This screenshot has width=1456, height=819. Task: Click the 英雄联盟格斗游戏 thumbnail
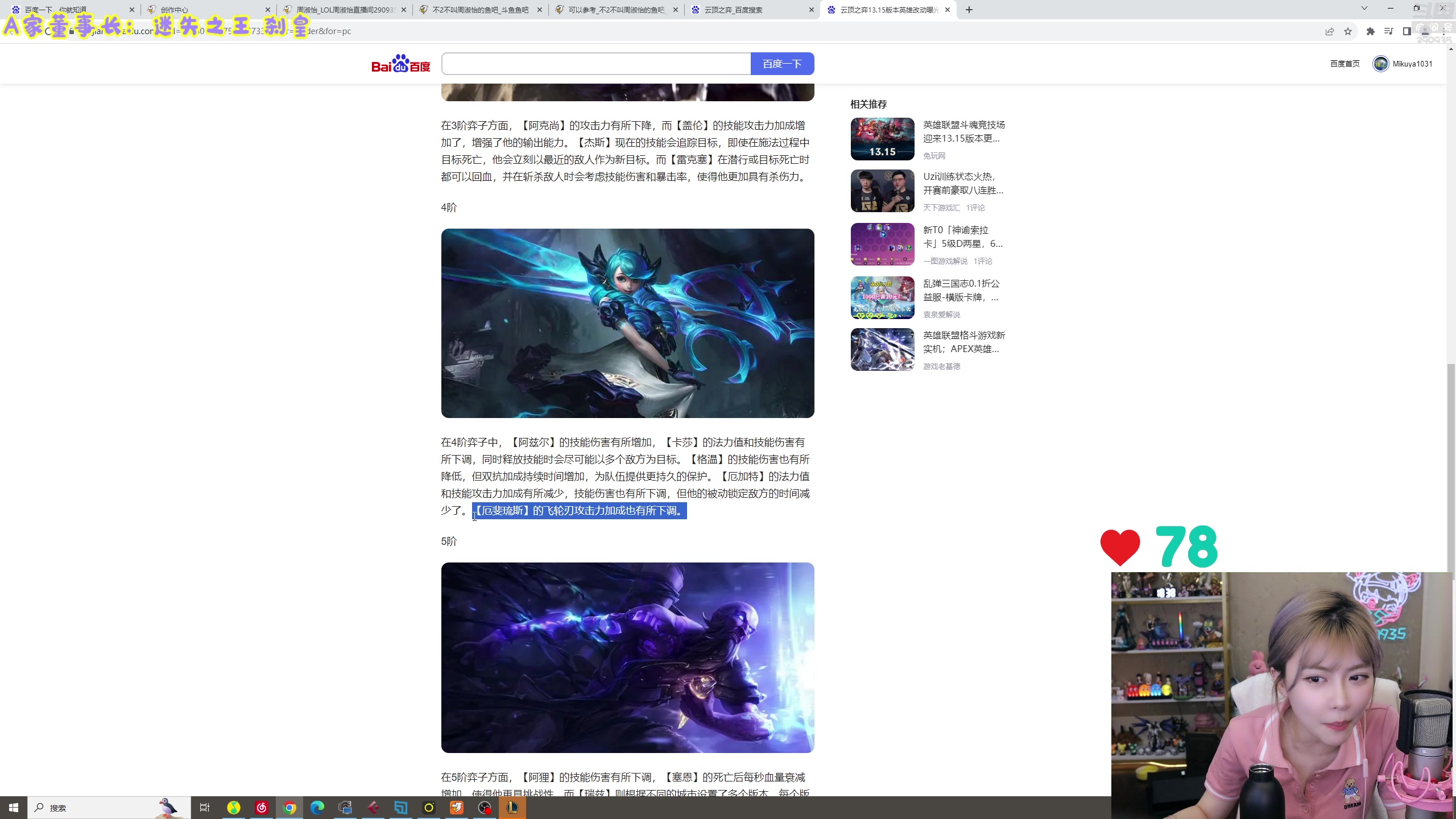(x=882, y=349)
